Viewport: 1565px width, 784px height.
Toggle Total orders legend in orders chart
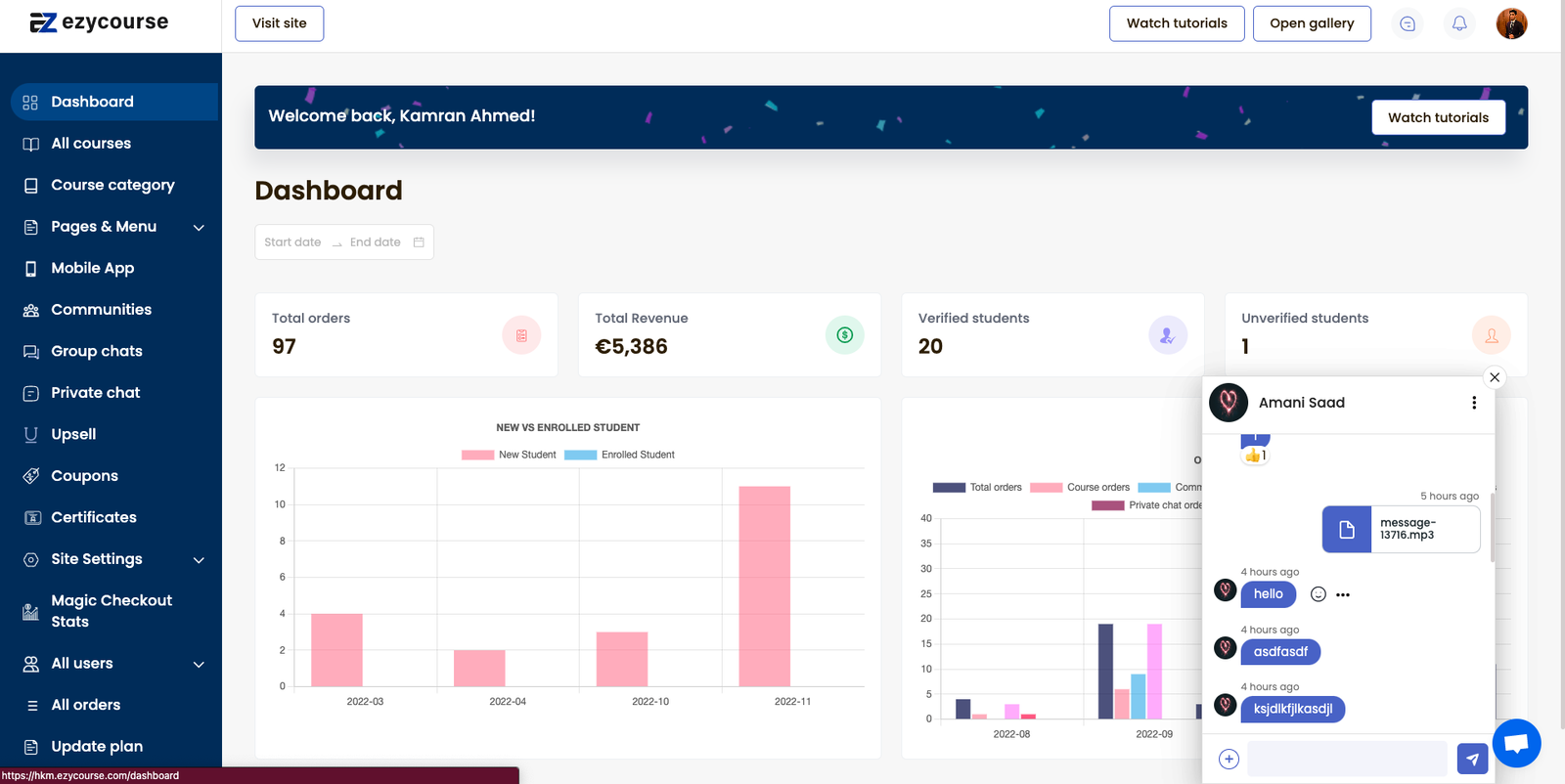pos(977,487)
